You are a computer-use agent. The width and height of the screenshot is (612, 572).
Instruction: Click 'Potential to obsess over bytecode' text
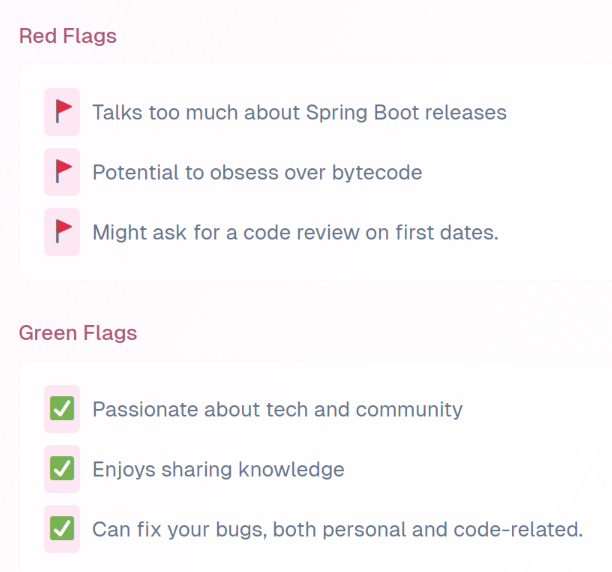[257, 172]
